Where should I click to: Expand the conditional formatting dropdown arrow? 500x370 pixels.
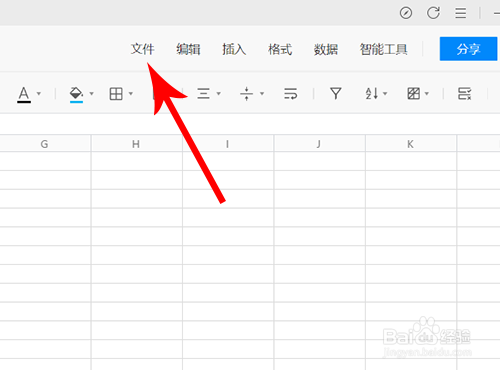pyautogui.click(x=427, y=94)
